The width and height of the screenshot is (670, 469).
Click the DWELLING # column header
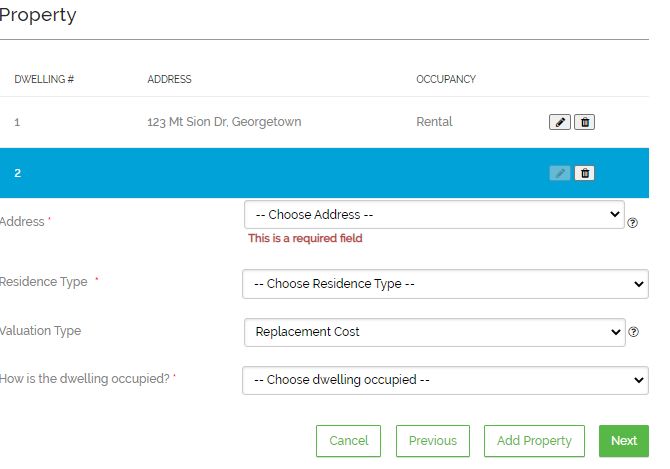[44, 79]
